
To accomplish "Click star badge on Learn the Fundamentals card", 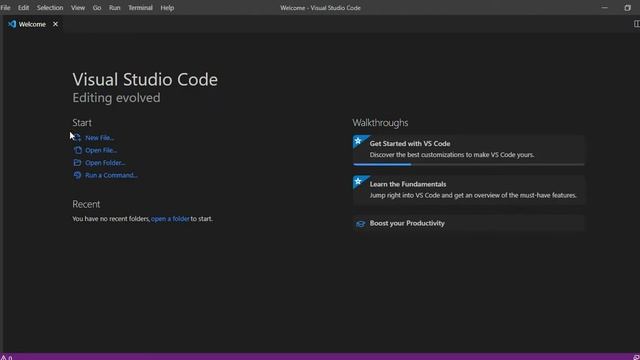I will (358, 181).
